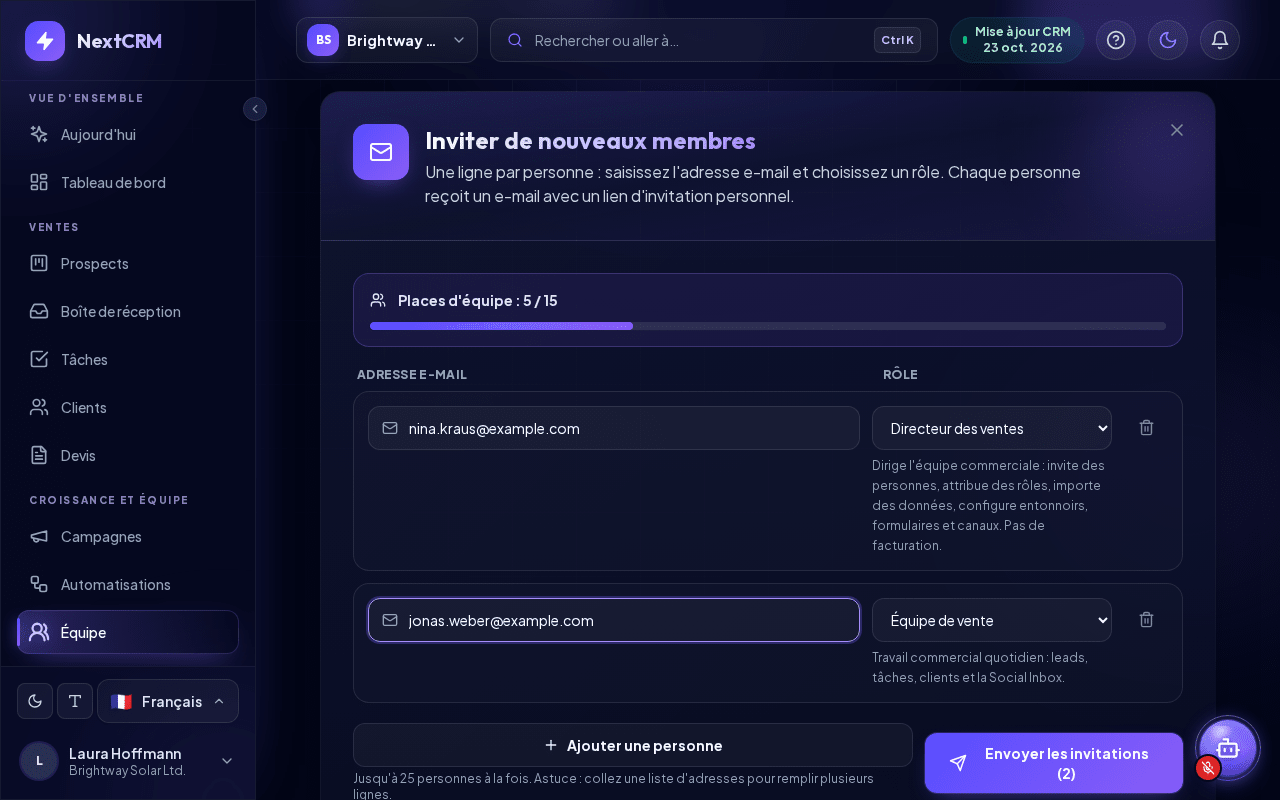Navigate to Prospects
The width and height of the screenshot is (1280, 800).
[128, 263]
